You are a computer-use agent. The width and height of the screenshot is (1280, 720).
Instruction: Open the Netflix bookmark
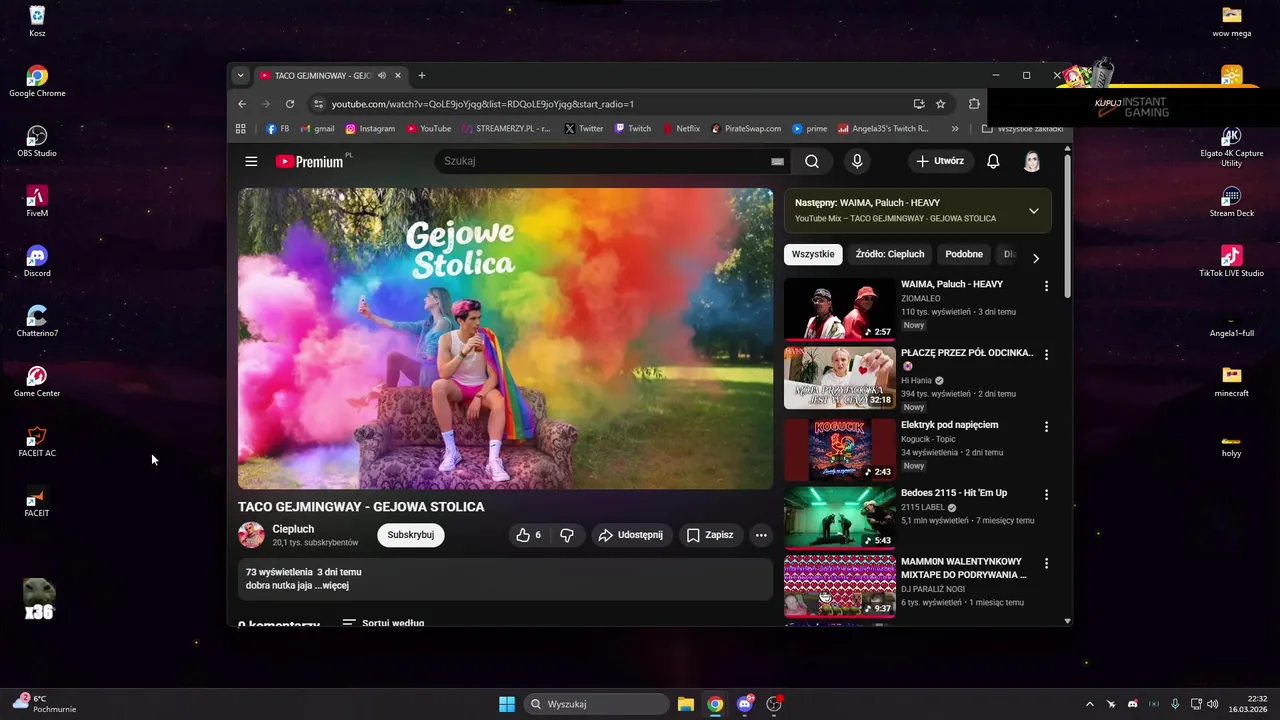681,129
